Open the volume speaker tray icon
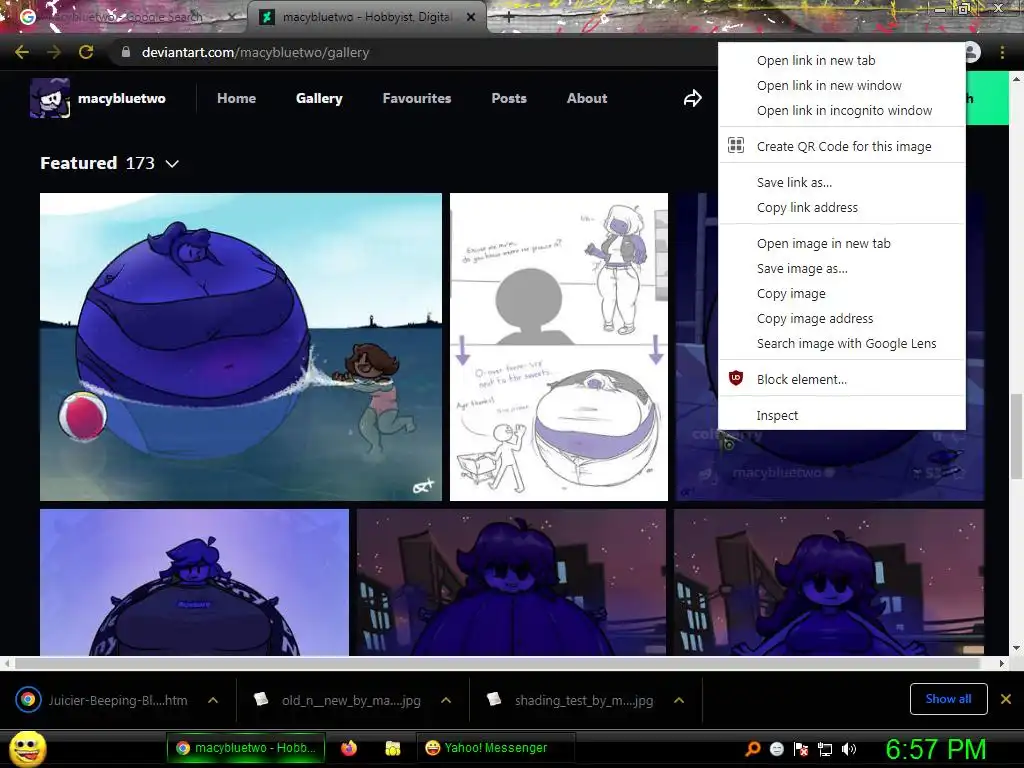1024x768 pixels. pos(849,749)
